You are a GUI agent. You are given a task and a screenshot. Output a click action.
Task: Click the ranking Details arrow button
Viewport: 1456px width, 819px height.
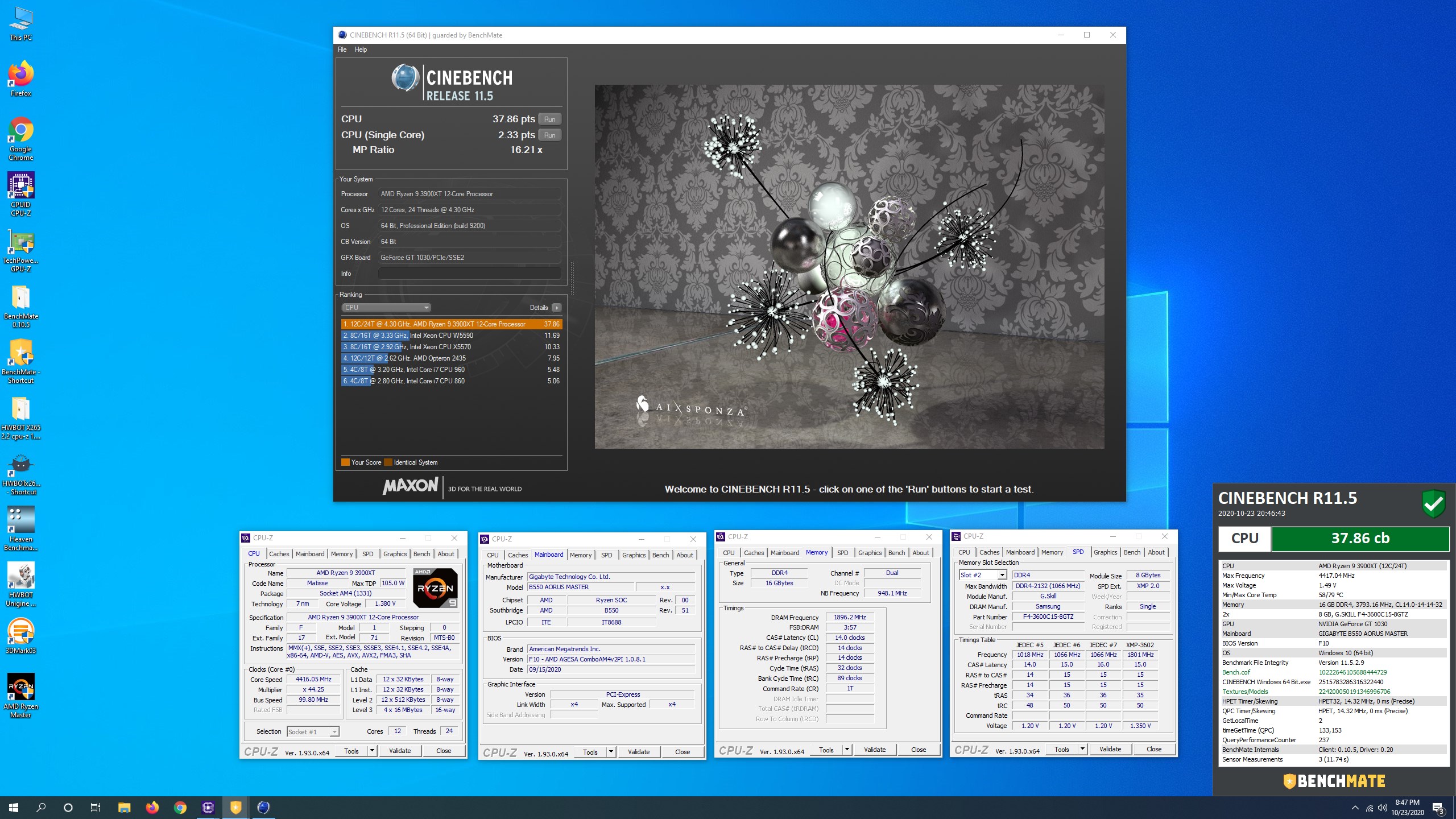coord(557,308)
